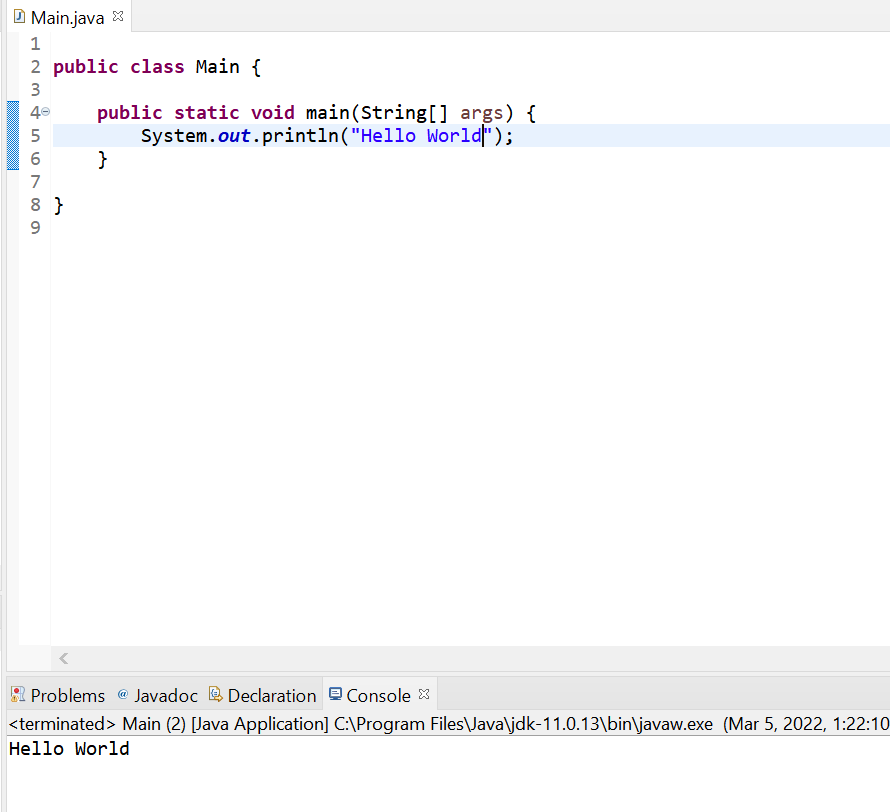This screenshot has height=812, width=890.
Task: Open the Javadoc view tab
Action: [158, 695]
